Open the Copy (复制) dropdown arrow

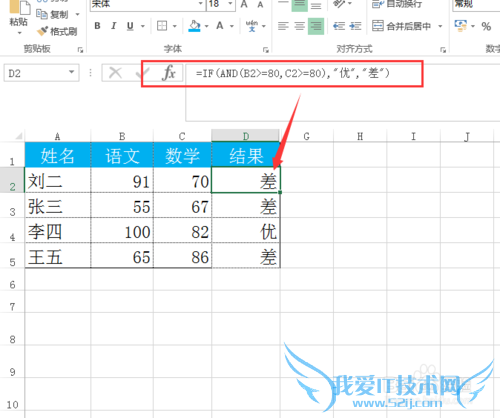[x=77, y=14]
